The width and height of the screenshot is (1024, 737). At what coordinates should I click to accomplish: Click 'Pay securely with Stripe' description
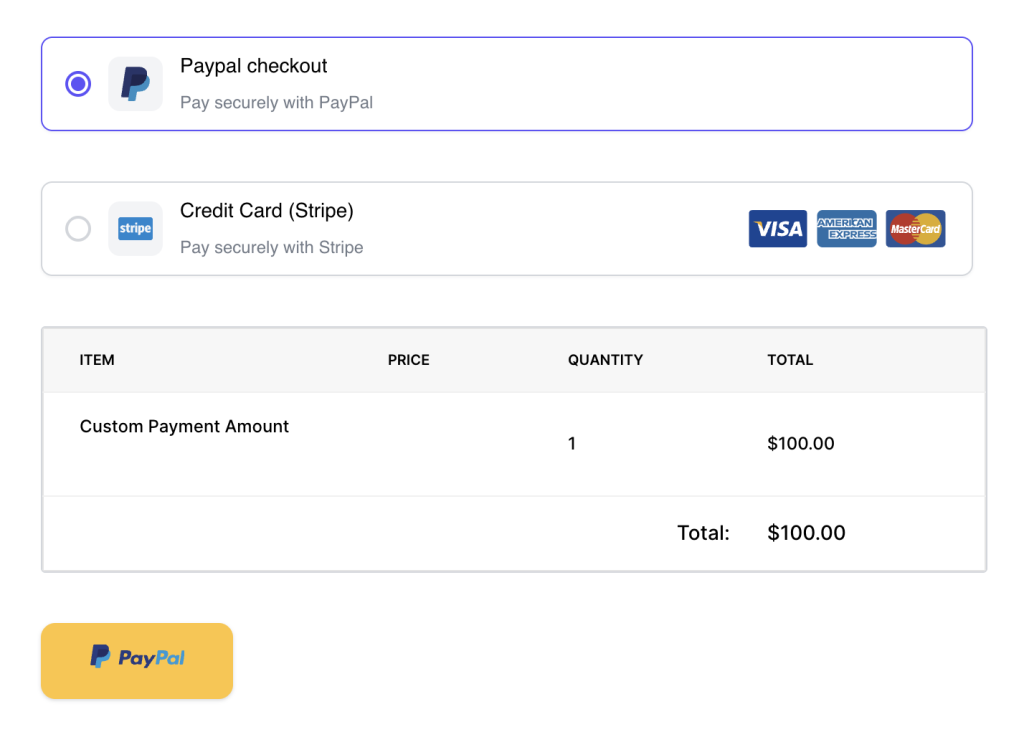tap(272, 247)
